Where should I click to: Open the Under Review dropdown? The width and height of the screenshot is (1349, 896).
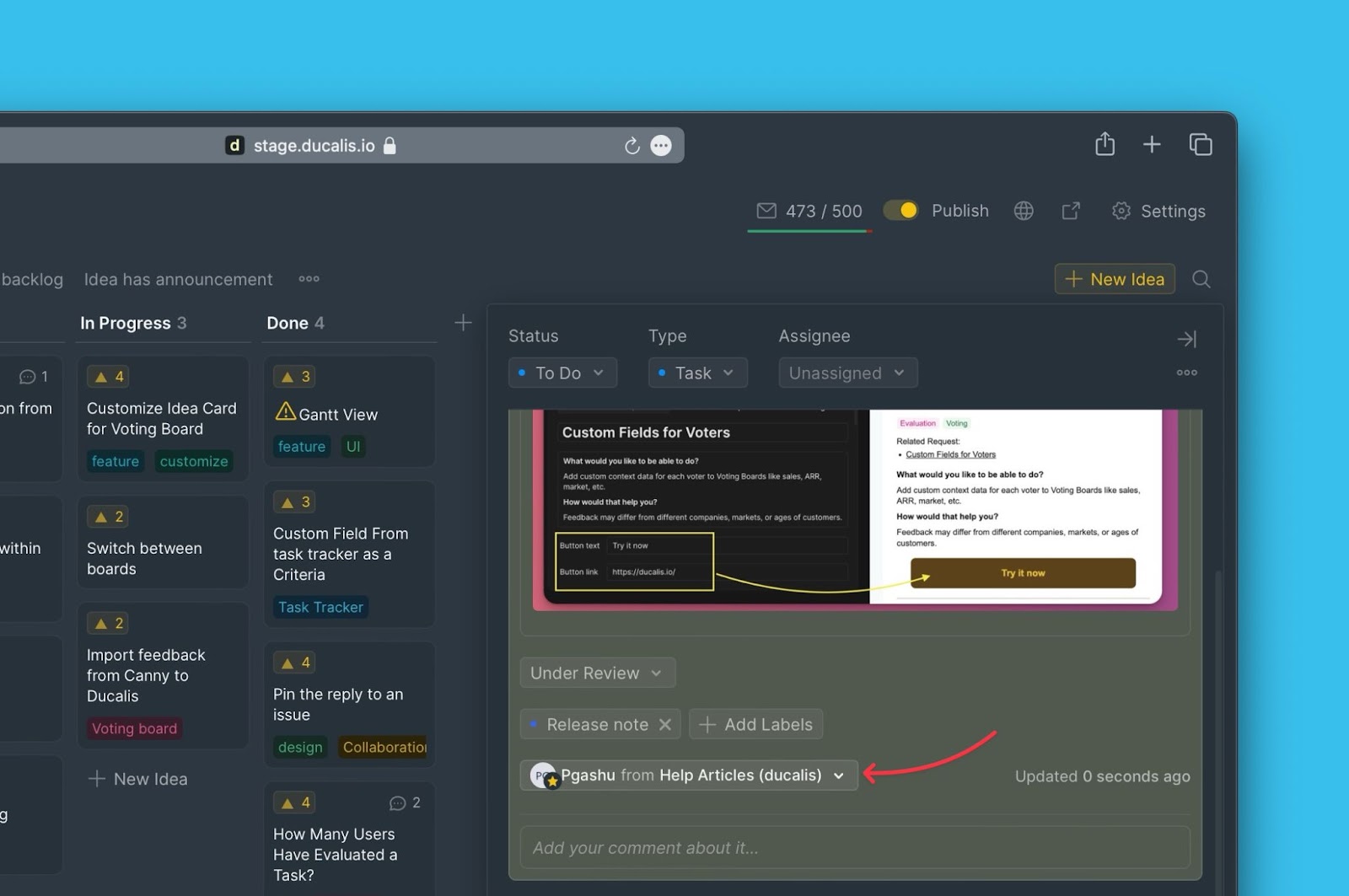597,673
